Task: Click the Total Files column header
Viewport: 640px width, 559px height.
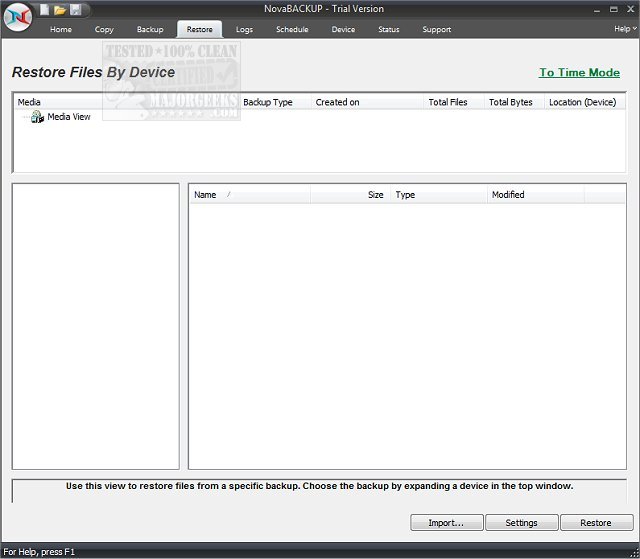Action: (x=454, y=102)
